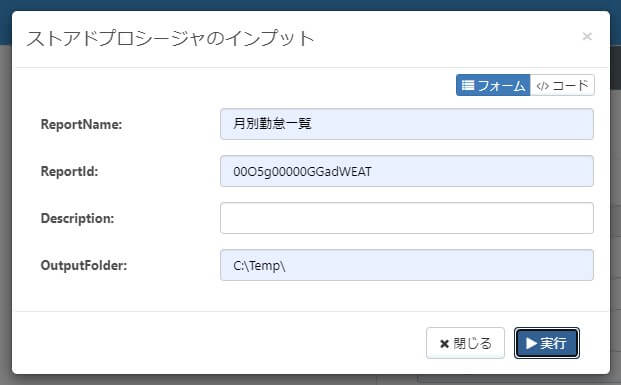The width and height of the screenshot is (621, 385).
Task: Close the stored procedure dialog with X
Action: (587, 36)
